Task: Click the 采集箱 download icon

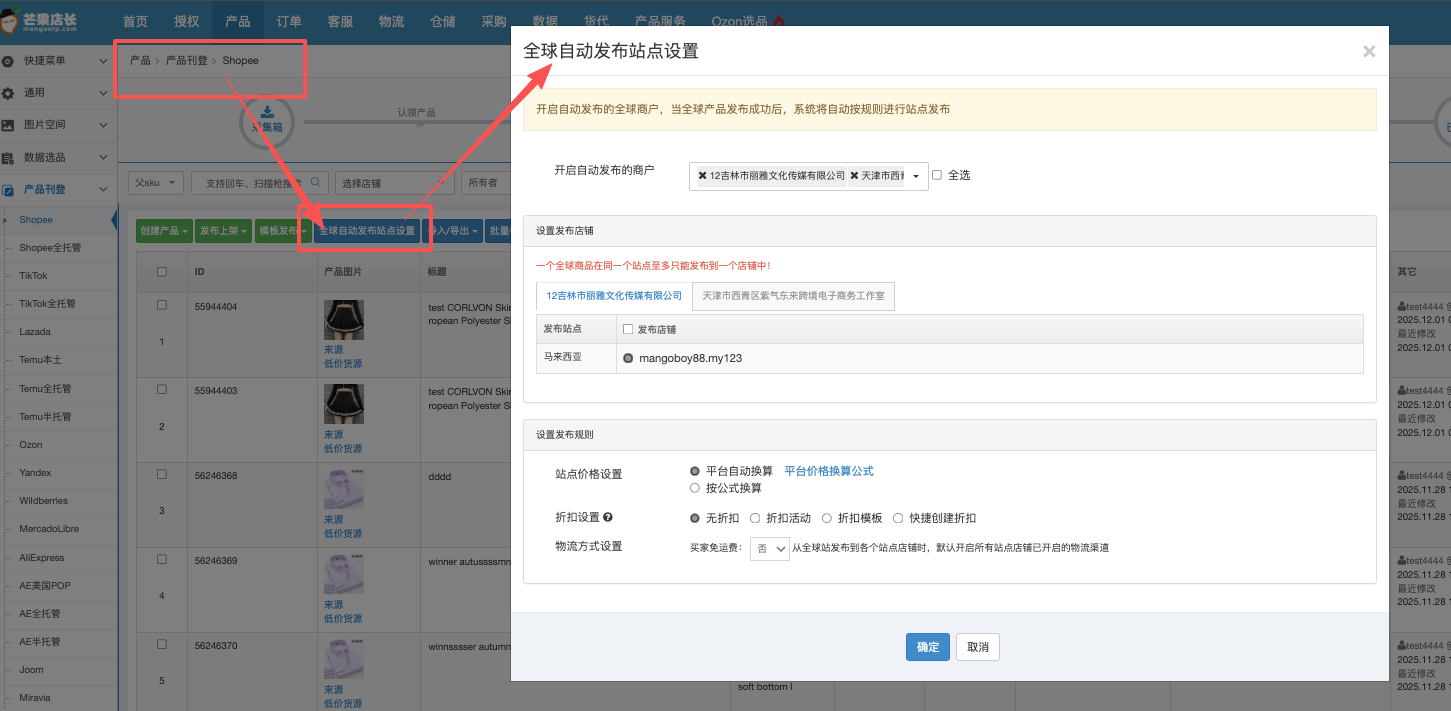Action: coord(266,112)
